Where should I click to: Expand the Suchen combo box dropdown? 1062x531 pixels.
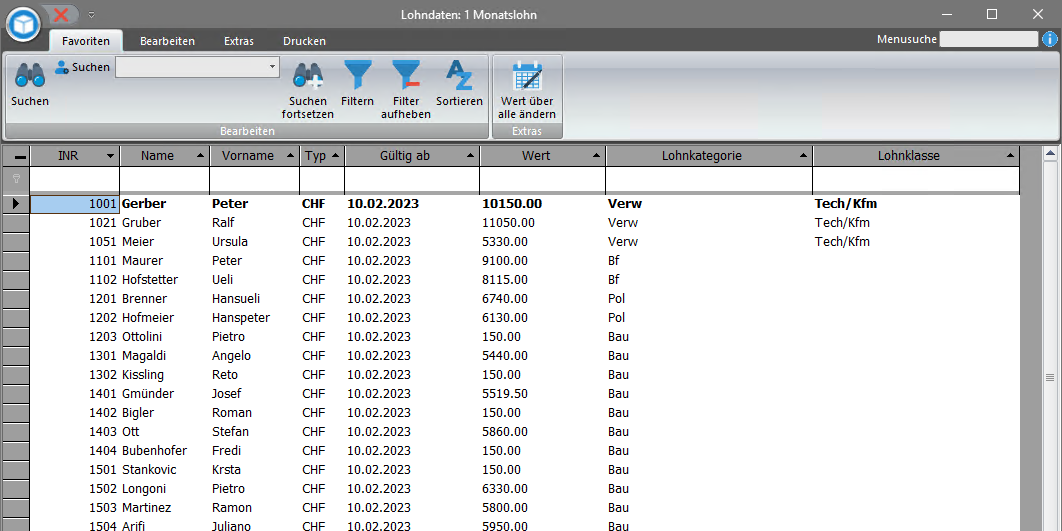point(272,67)
